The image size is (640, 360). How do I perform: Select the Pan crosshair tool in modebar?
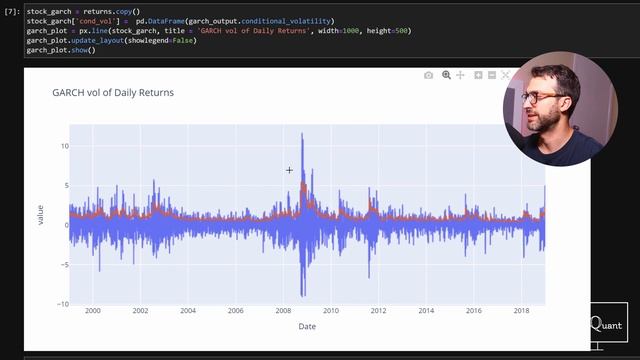pyautogui.click(x=460, y=75)
